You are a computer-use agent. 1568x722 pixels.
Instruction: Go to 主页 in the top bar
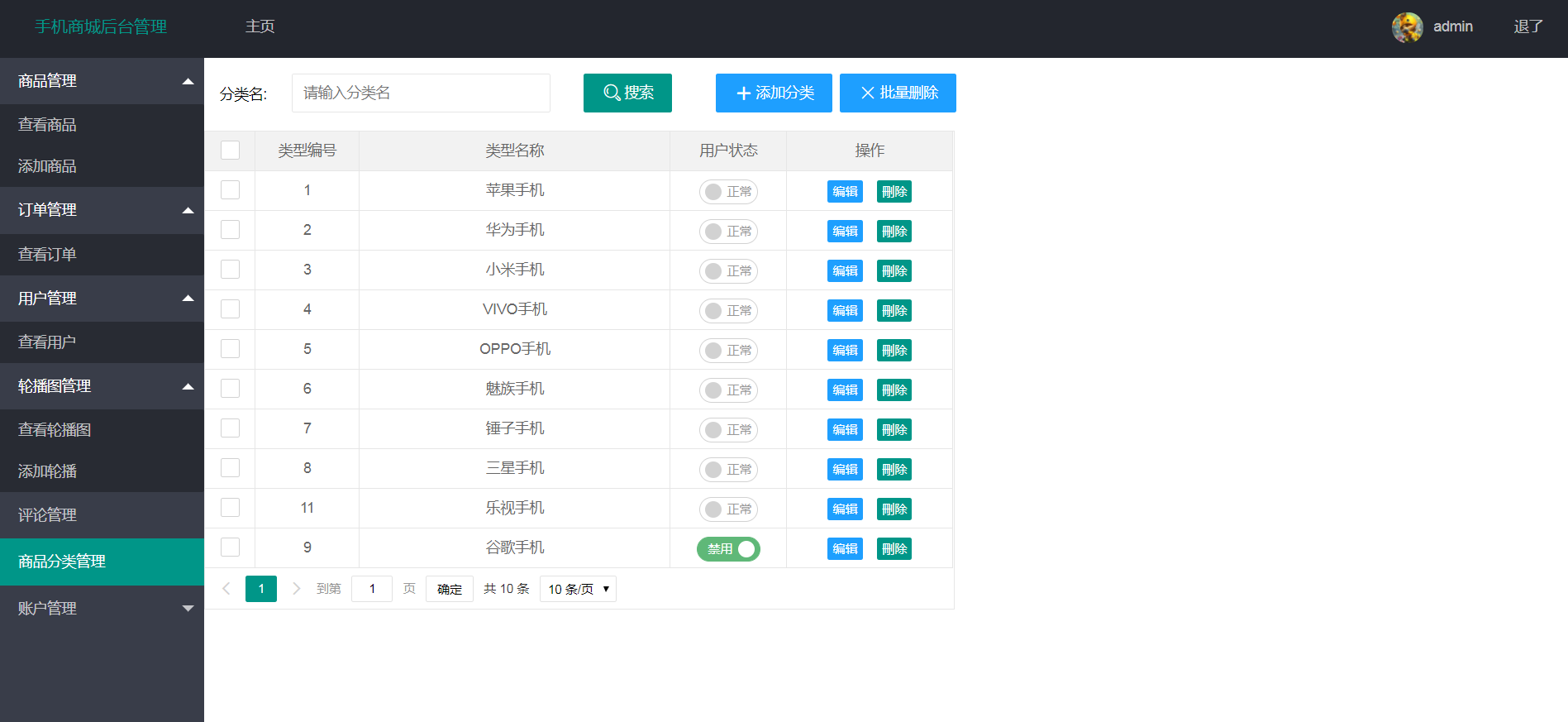pyautogui.click(x=260, y=26)
